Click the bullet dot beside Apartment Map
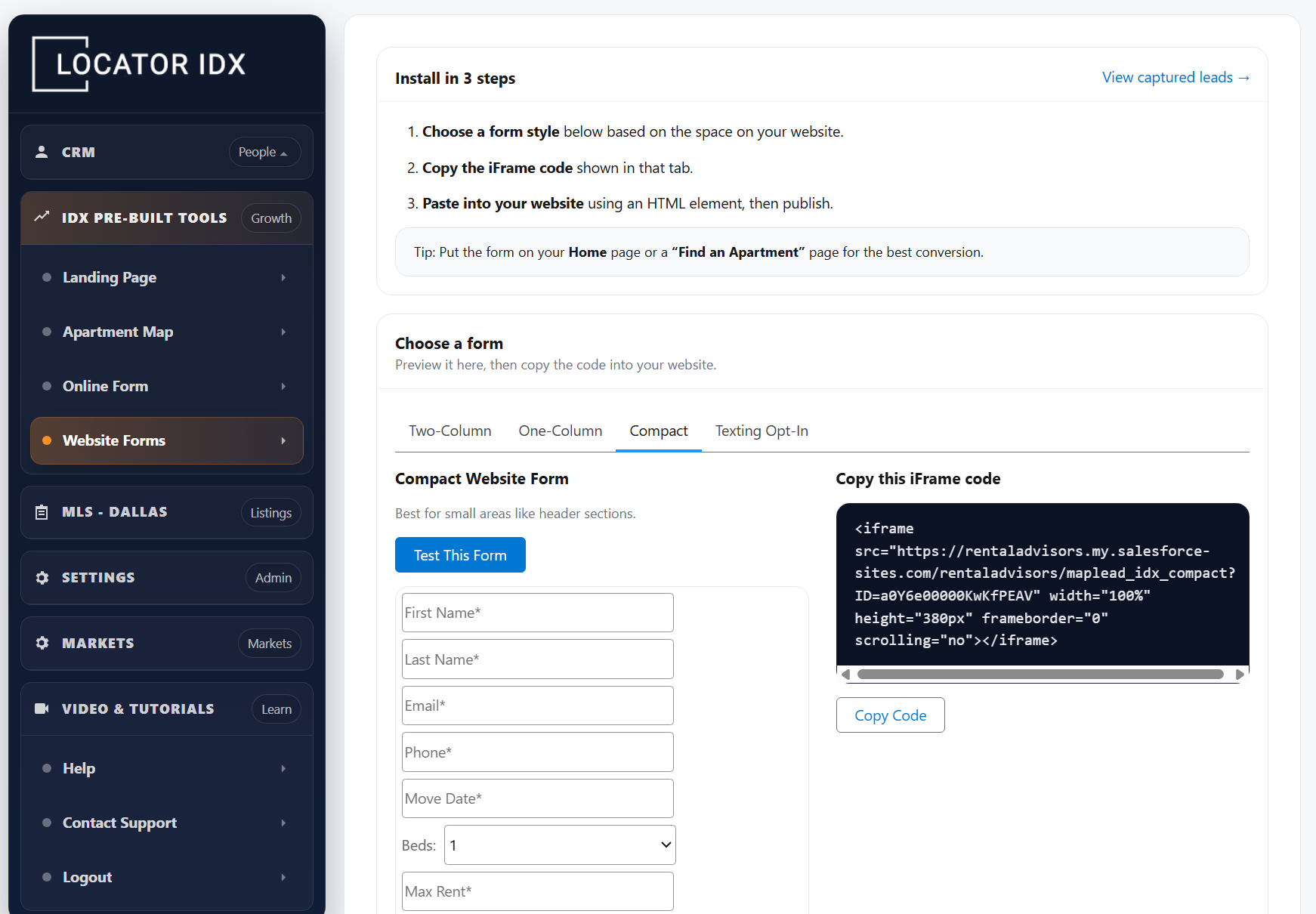The width and height of the screenshot is (1316, 914). [47, 332]
